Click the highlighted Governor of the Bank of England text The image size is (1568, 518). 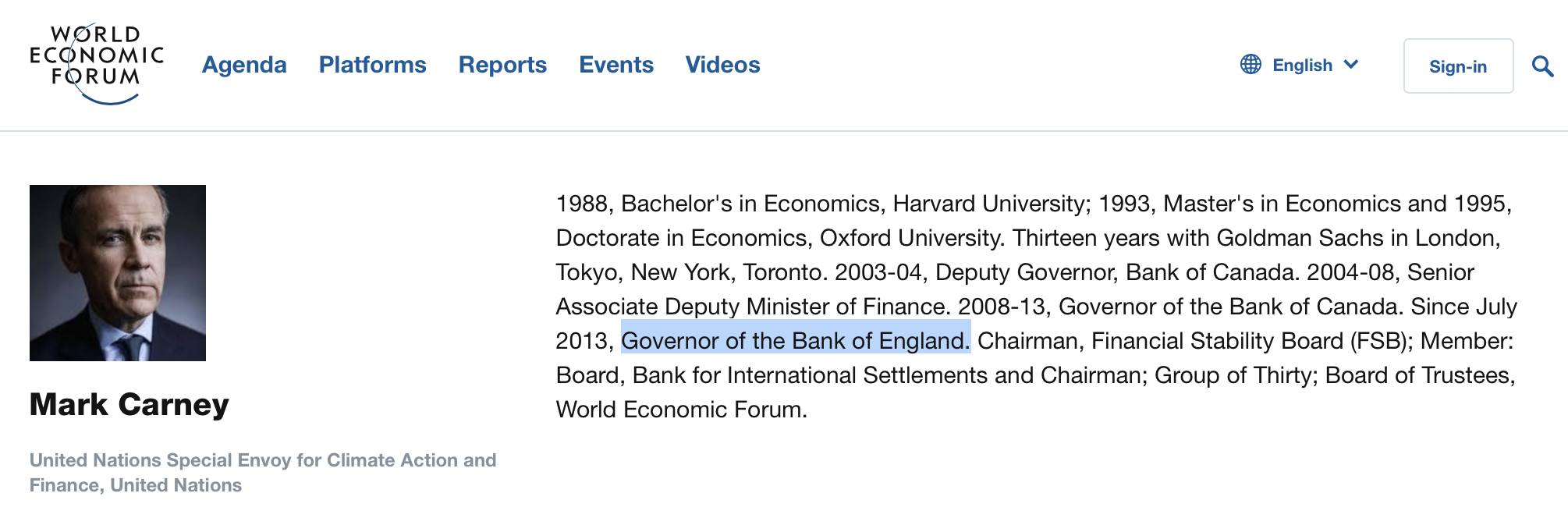795,341
